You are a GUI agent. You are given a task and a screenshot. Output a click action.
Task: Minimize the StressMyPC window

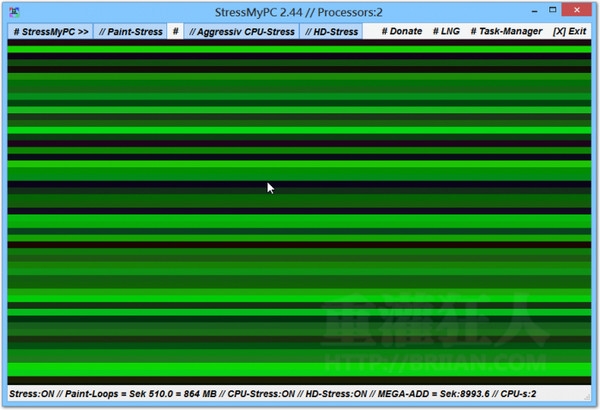pyautogui.click(x=534, y=11)
